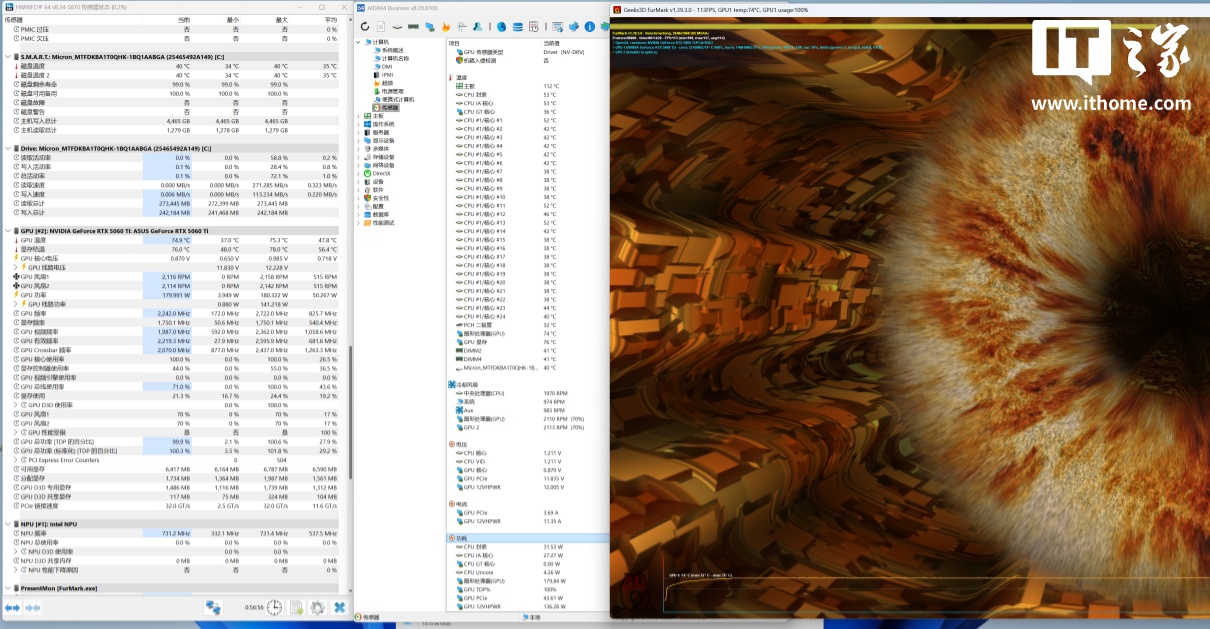This screenshot has height=629, width=1210.
Task: Click HWiNFO blue X close sensors icon
Action: (x=339, y=608)
